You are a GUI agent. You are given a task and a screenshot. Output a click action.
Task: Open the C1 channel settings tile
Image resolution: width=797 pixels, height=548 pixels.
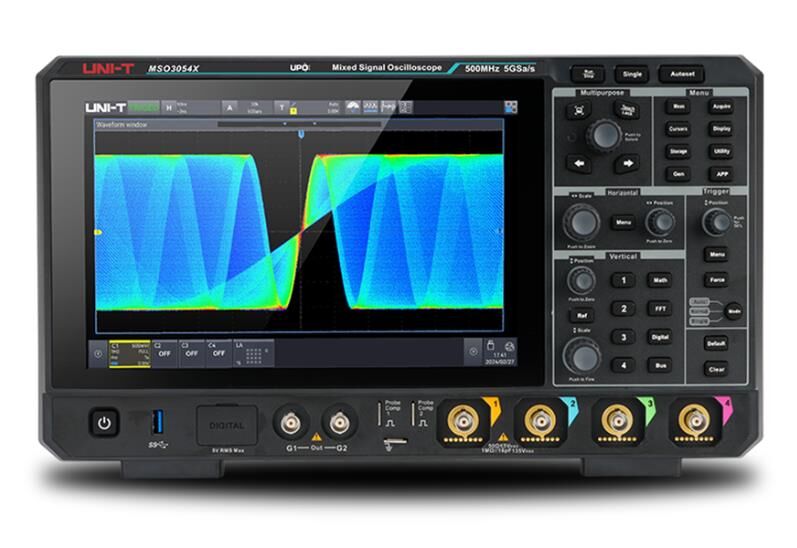[129, 352]
